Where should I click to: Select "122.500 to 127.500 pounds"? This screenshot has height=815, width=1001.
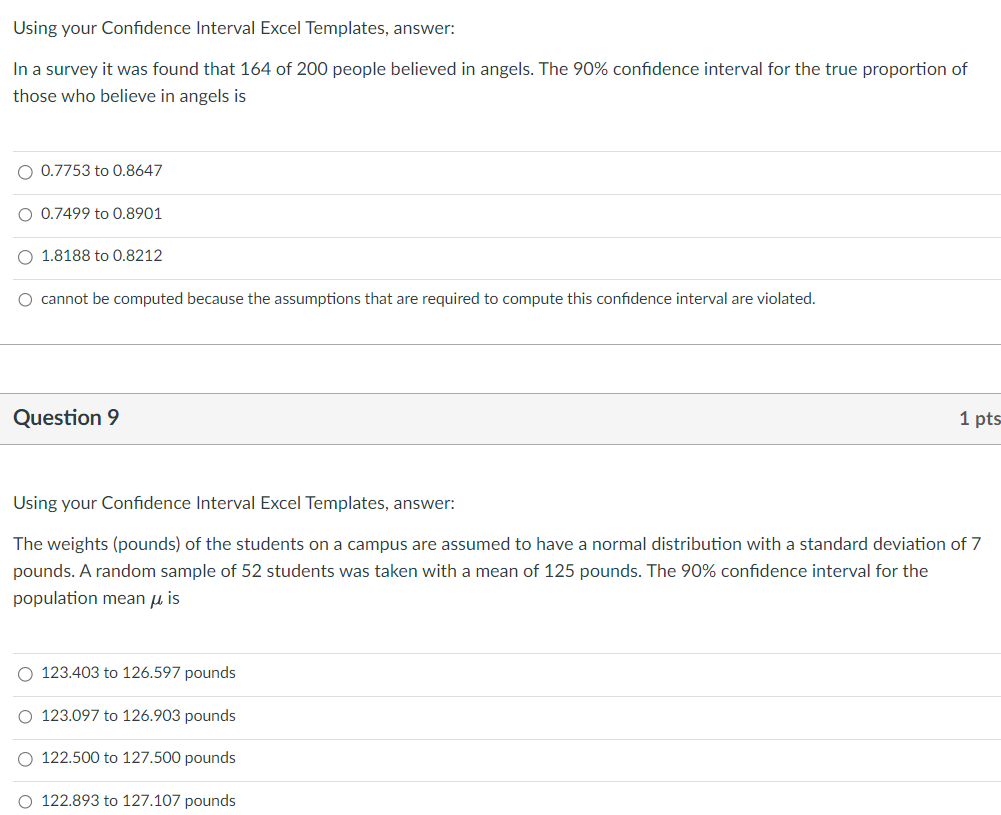tap(138, 758)
